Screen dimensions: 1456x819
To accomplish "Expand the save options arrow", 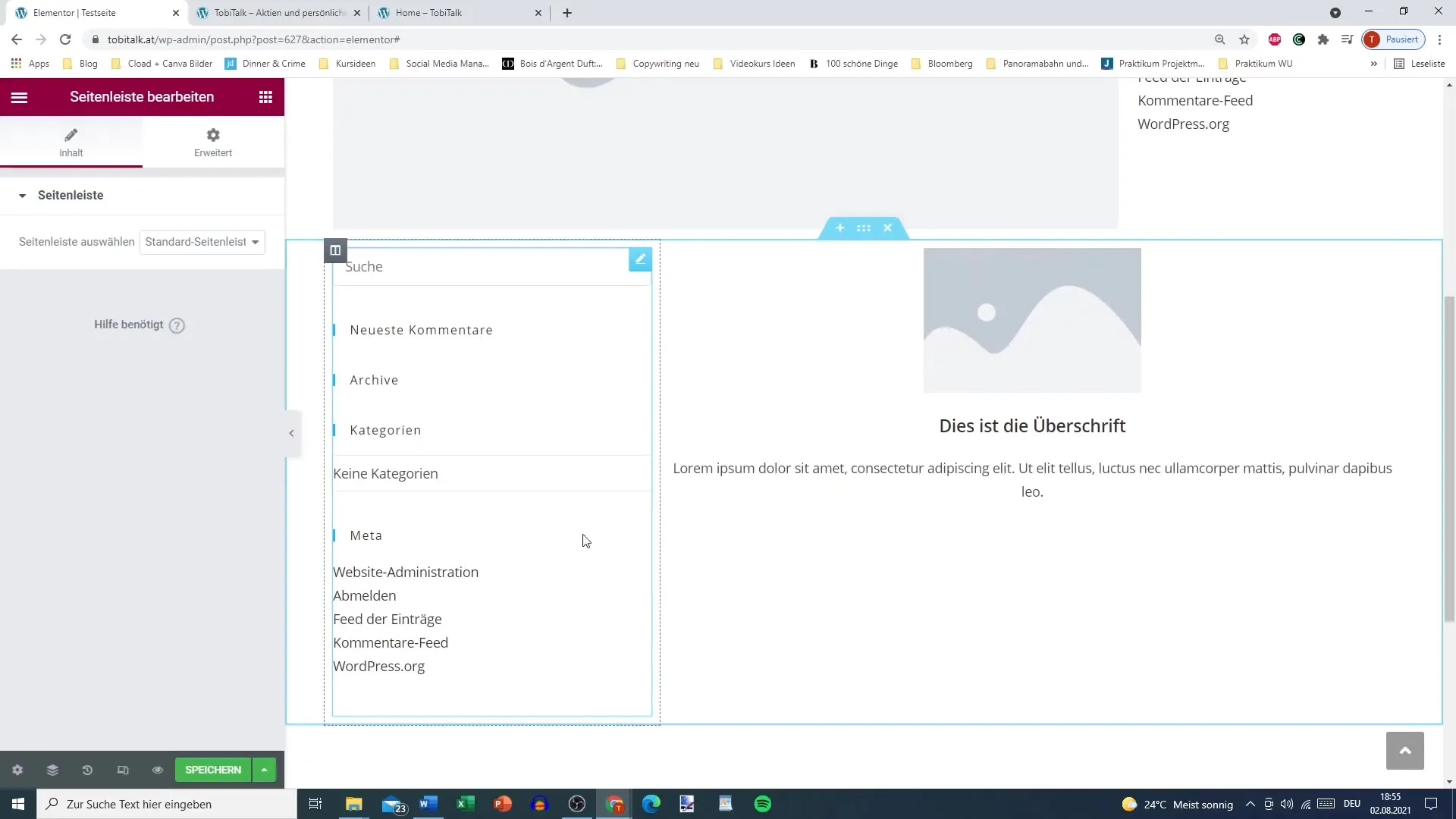I will pos(264,770).
